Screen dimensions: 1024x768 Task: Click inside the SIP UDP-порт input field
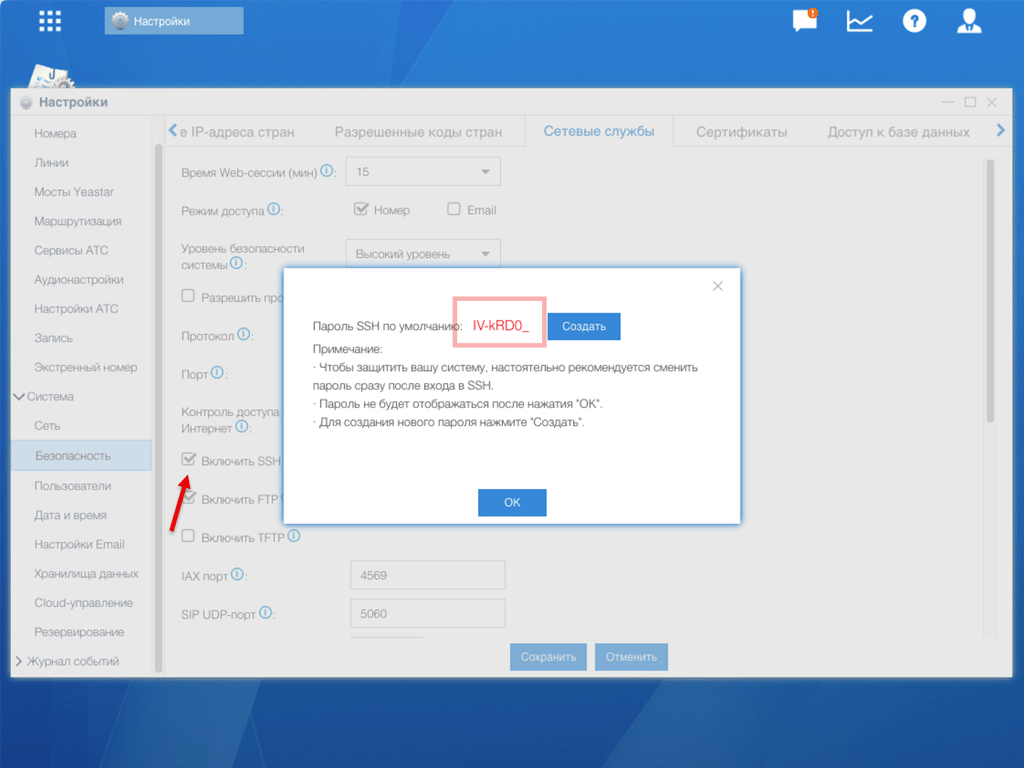(427, 613)
